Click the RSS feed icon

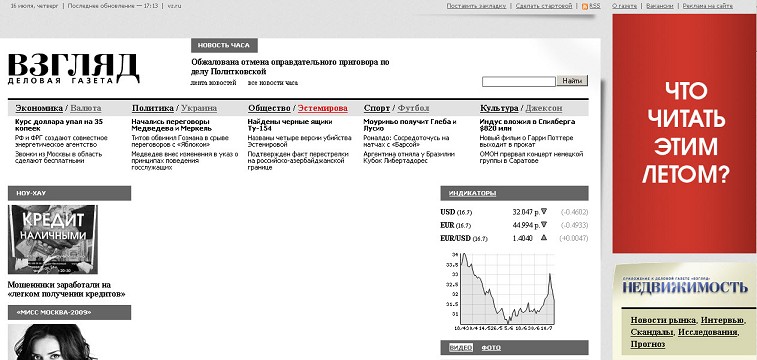tap(585, 6)
